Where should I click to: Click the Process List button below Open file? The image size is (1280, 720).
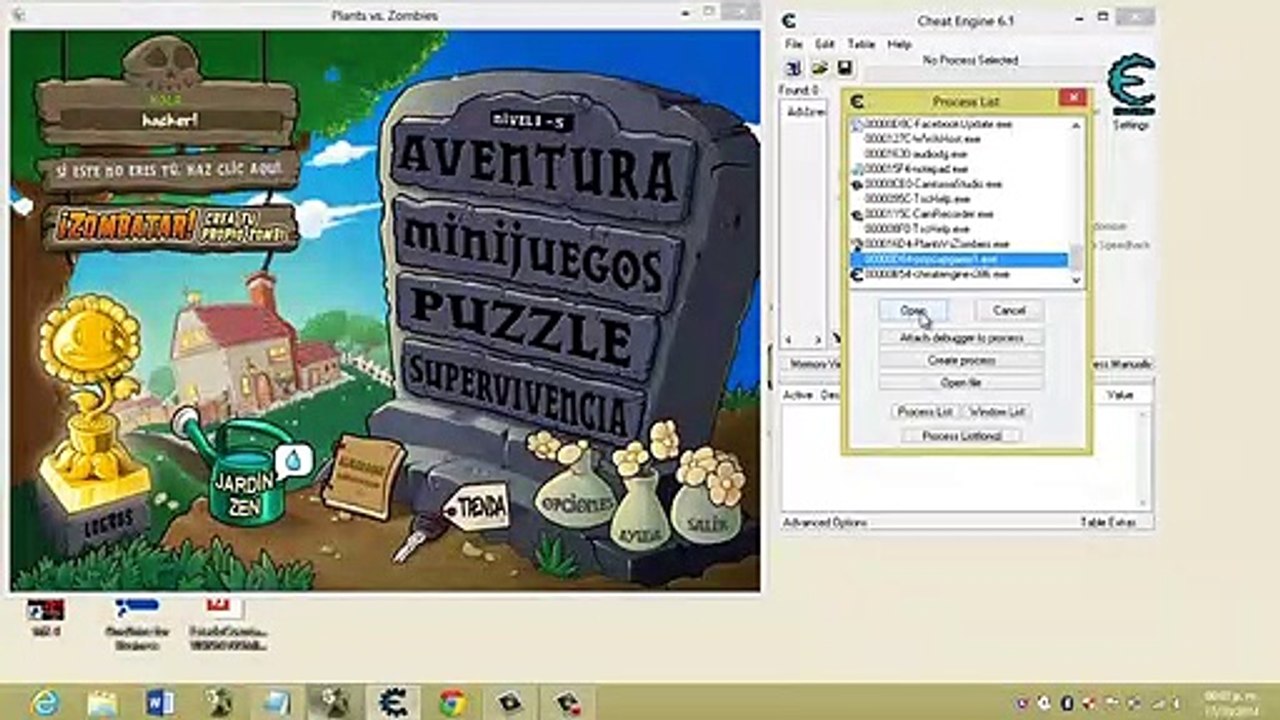click(924, 412)
